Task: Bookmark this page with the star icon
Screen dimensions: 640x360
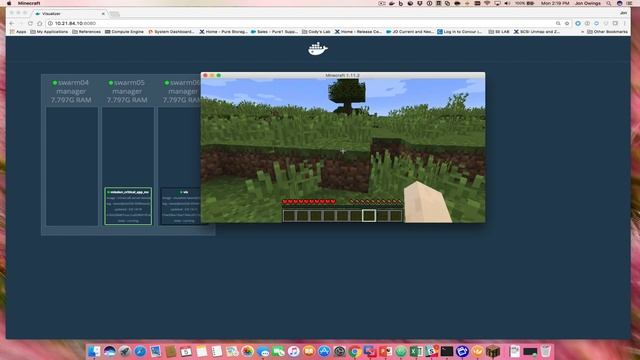Action: [567, 23]
